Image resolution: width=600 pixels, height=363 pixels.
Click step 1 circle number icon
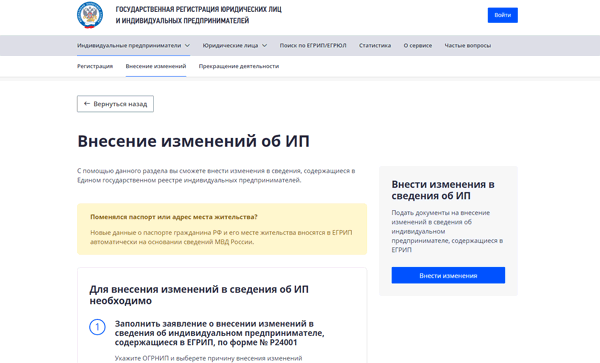click(97, 327)
